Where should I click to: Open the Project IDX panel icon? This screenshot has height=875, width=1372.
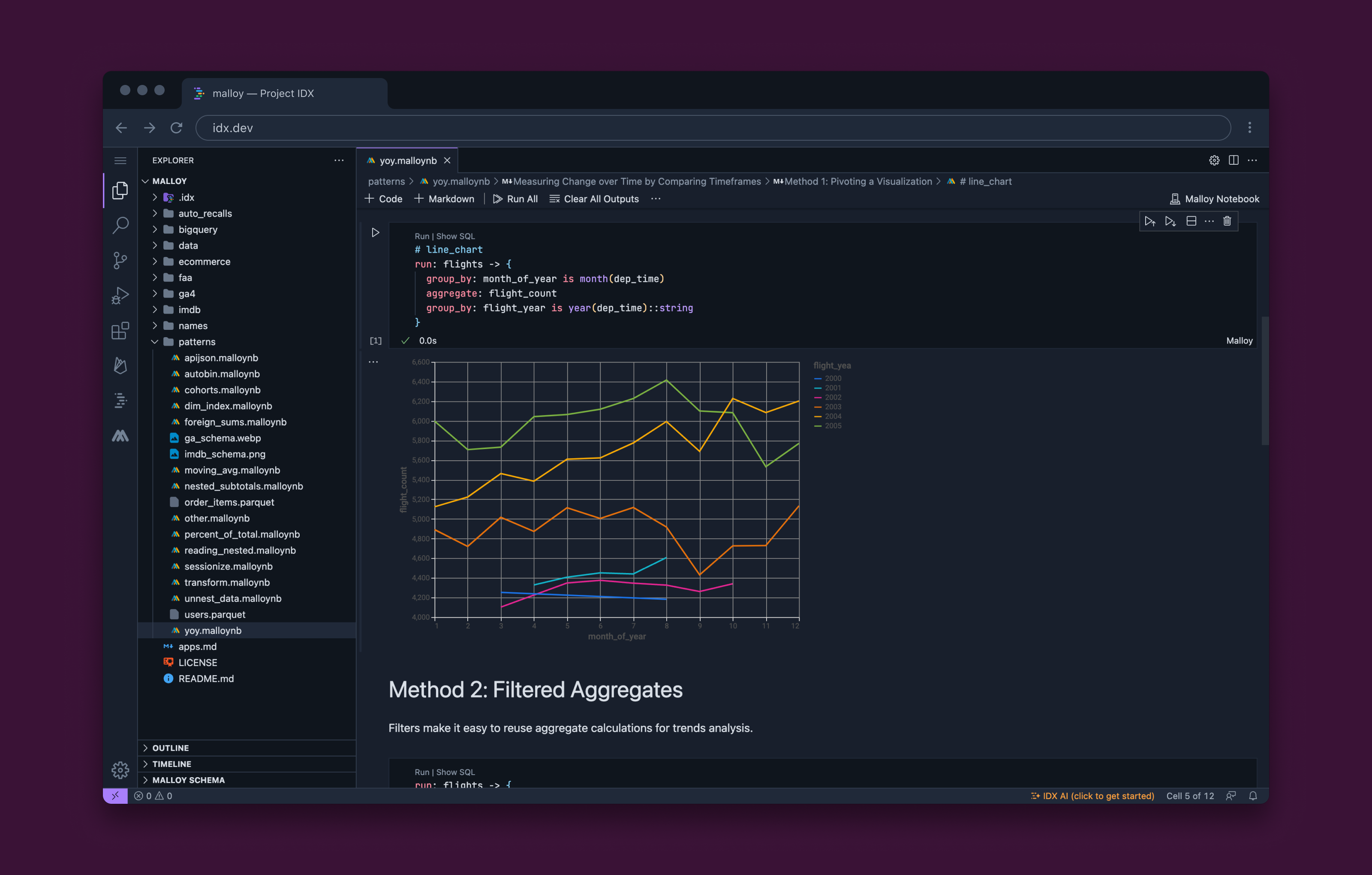click(120, 400)
